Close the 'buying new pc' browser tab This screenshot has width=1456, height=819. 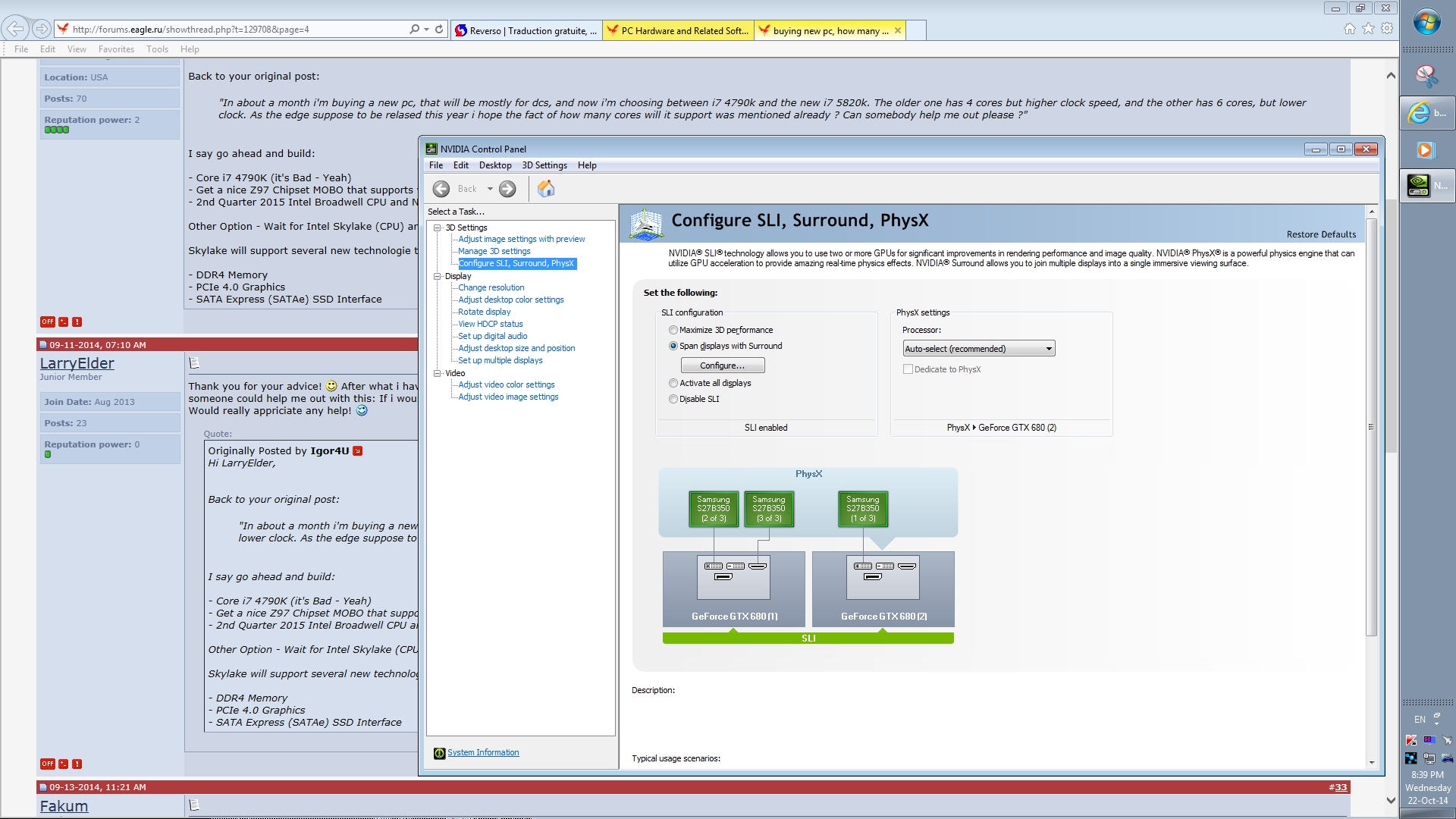[x=898, y=30]
